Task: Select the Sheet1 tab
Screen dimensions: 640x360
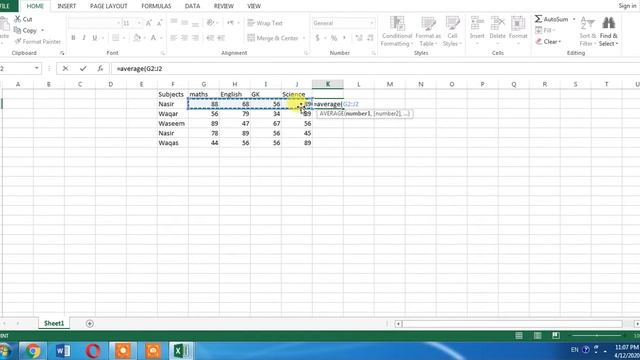Action: (x=54, y=323)
